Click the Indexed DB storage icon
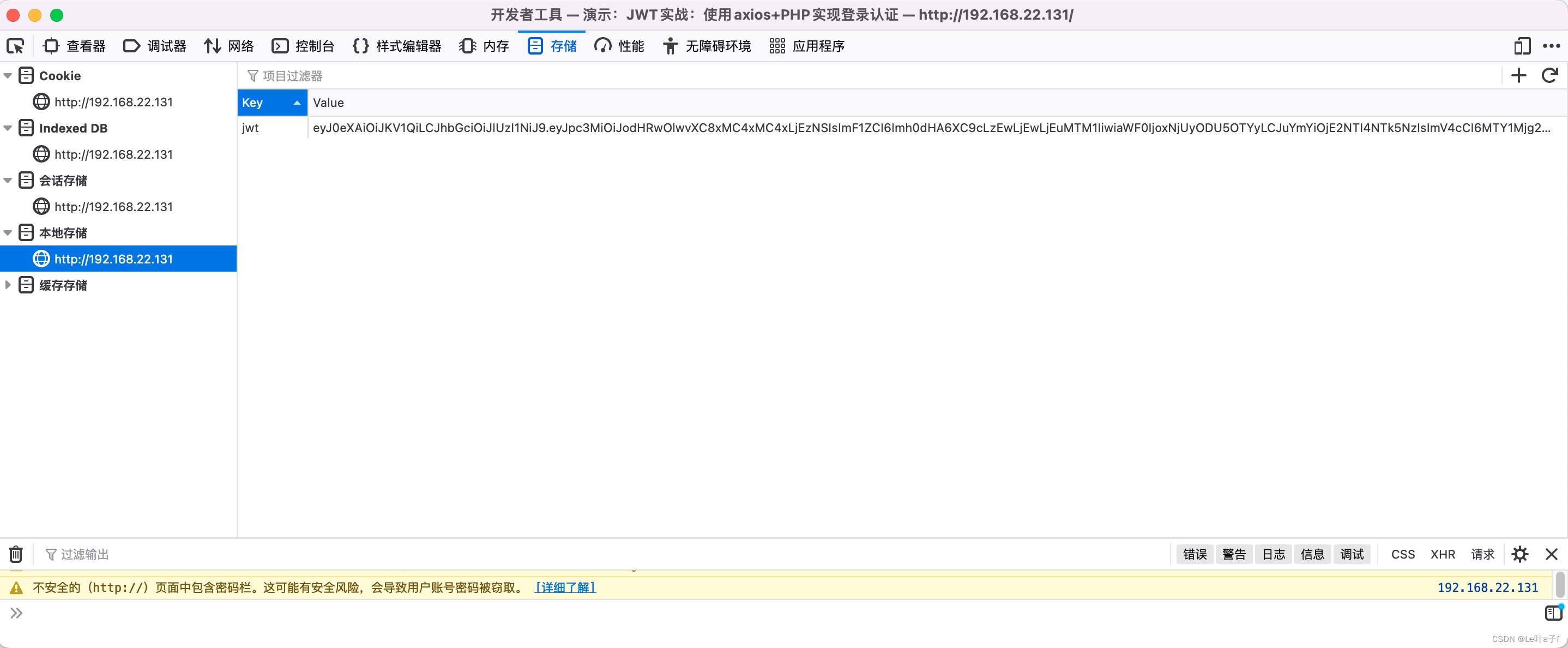 26,128
